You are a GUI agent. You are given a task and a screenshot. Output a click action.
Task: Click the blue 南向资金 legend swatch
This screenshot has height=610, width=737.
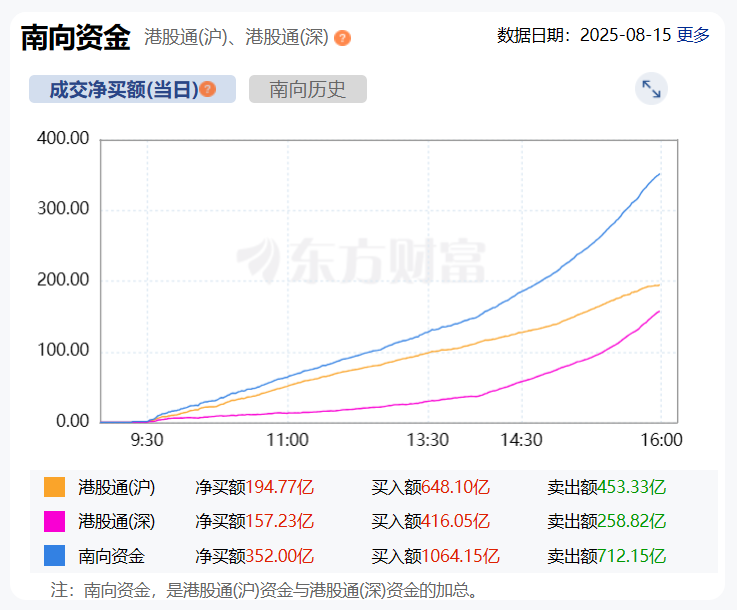click(x=54, y=556)
